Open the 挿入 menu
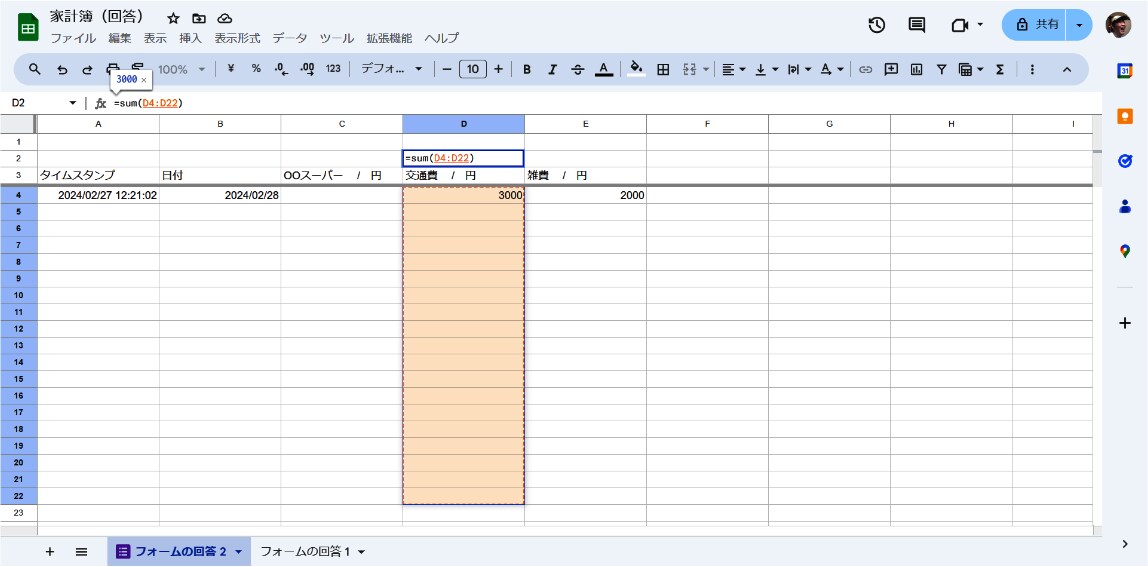 tap(190, 38)
